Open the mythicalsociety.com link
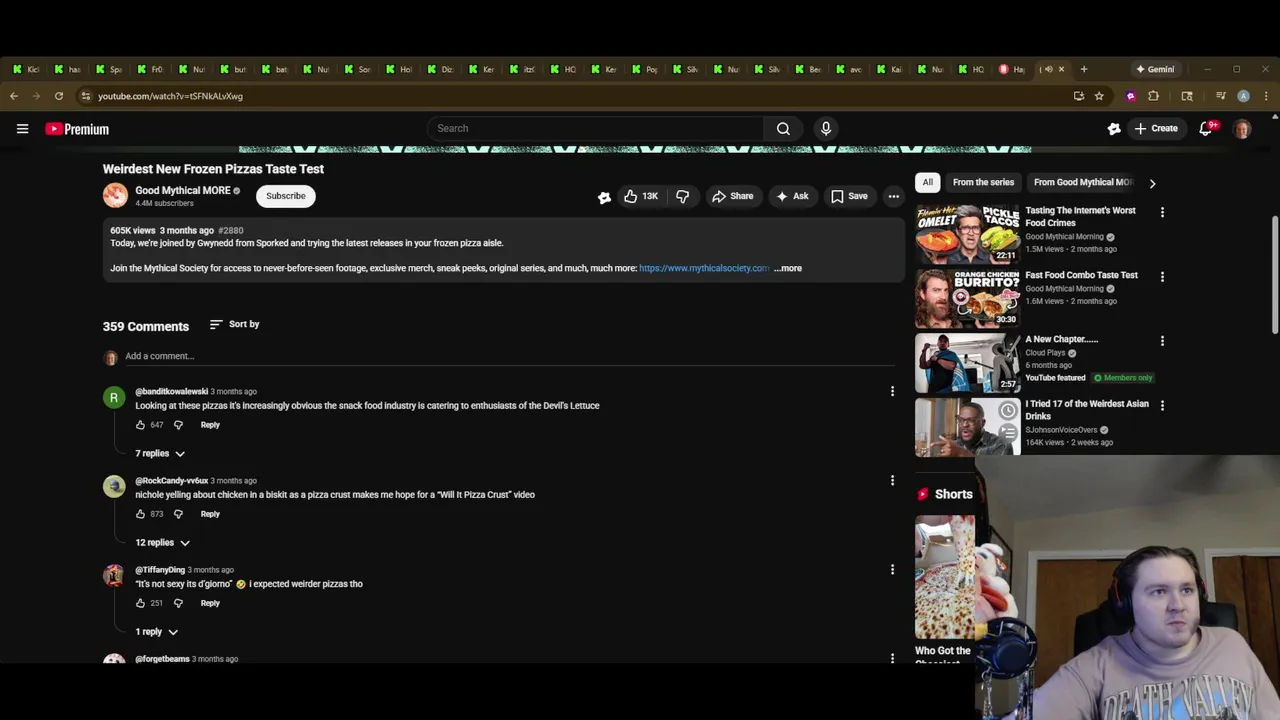 coord(704,268)
